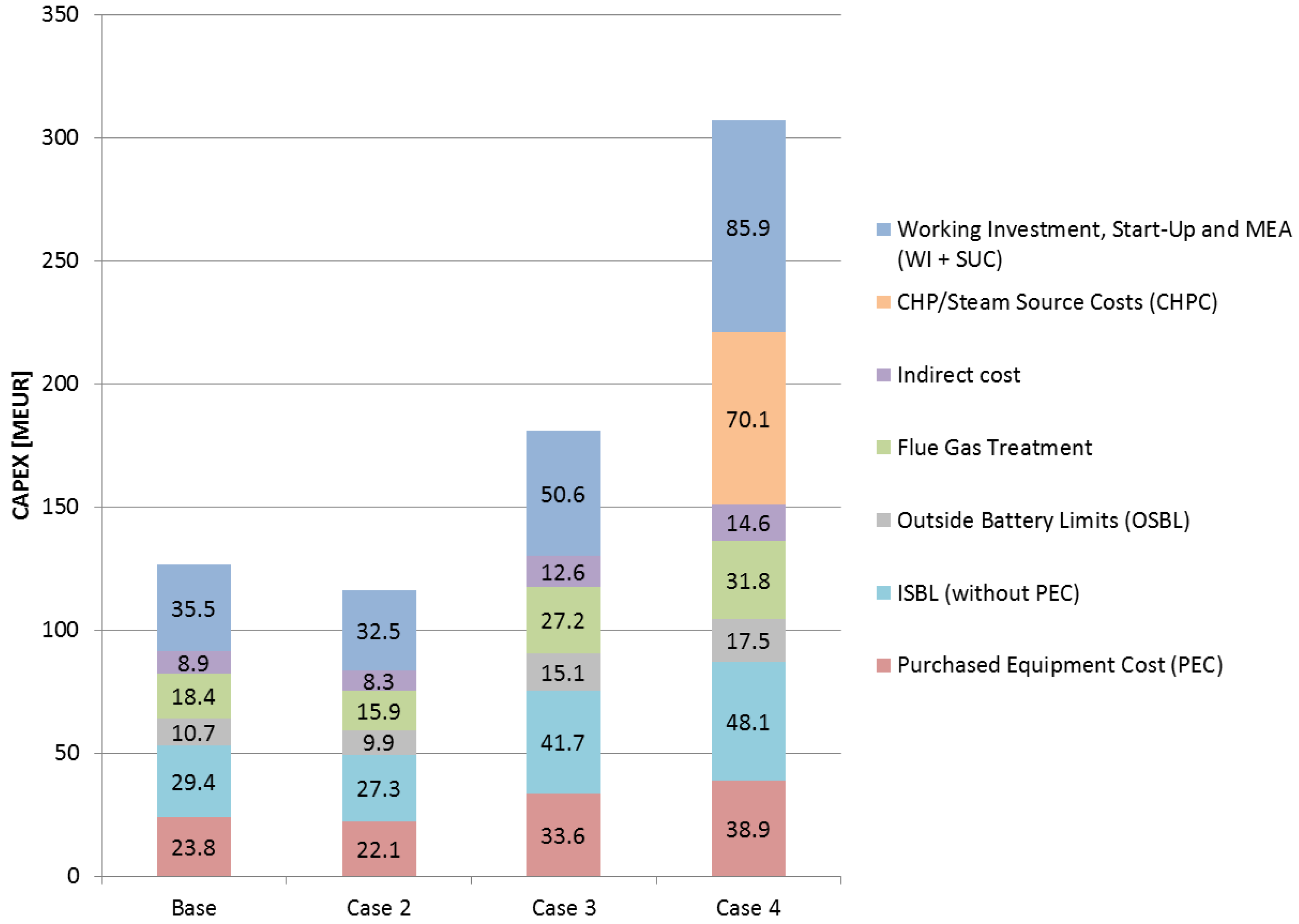Image resolution: width=1299 pixels, height=924 pixels.
Task: Click the 41.7 ISBL segment in Case 3
Action: click(x=563, y=742)
